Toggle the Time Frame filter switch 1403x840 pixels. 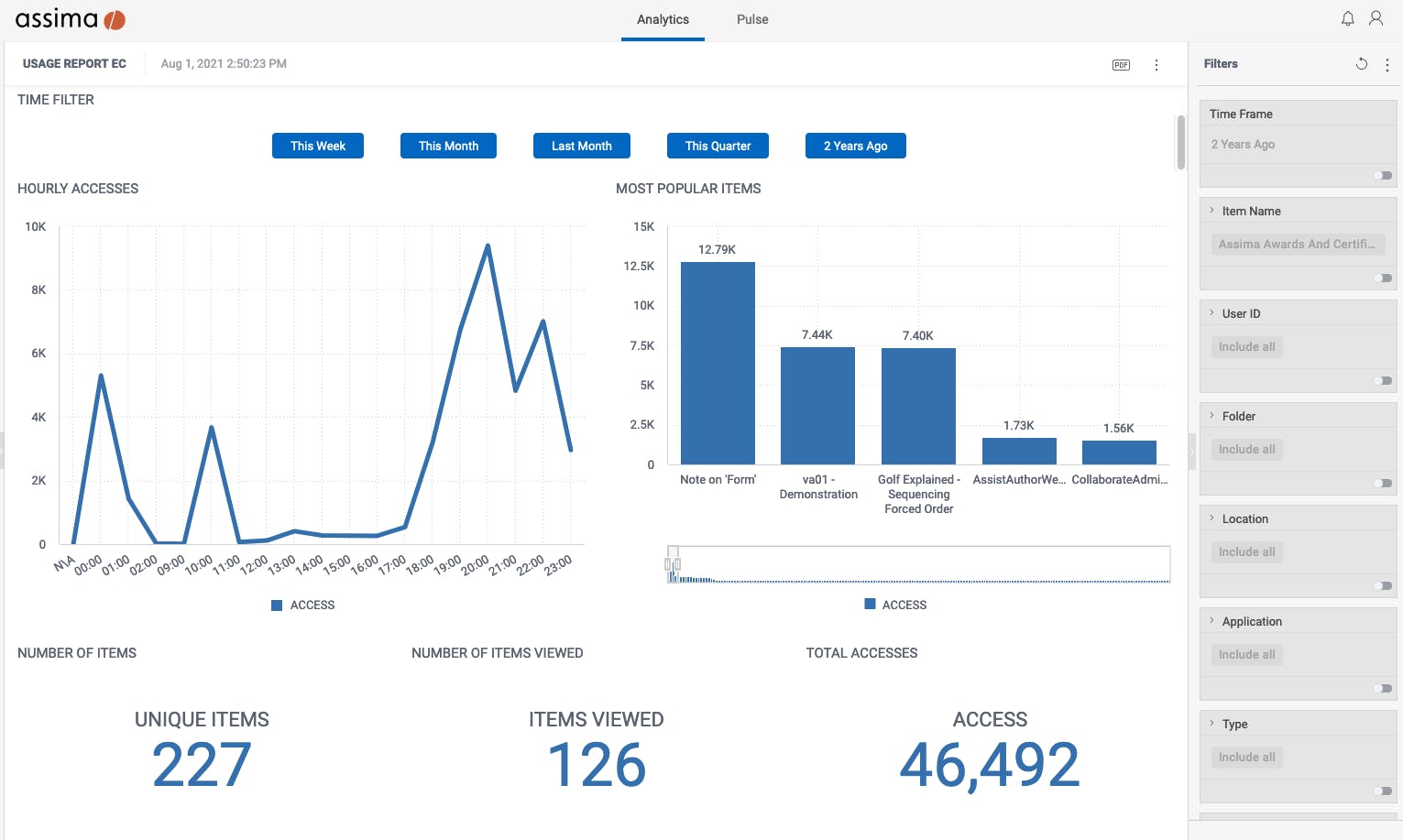tap(1383, 175)
